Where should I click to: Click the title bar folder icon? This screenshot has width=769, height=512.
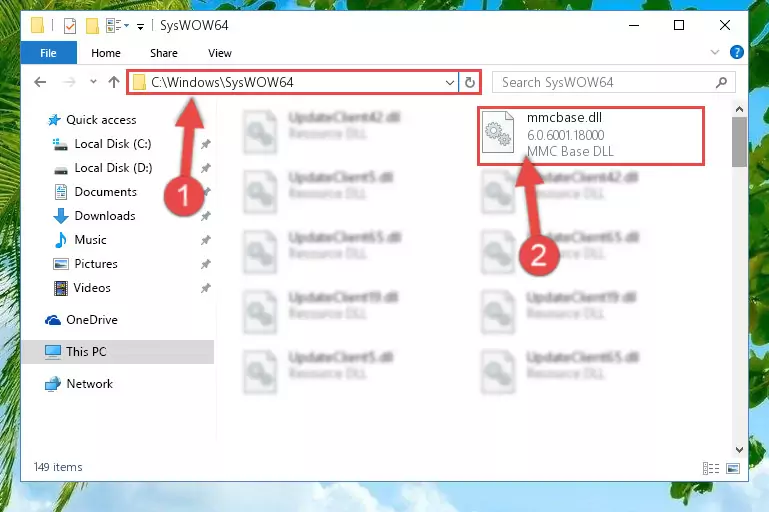pos(37,25)
